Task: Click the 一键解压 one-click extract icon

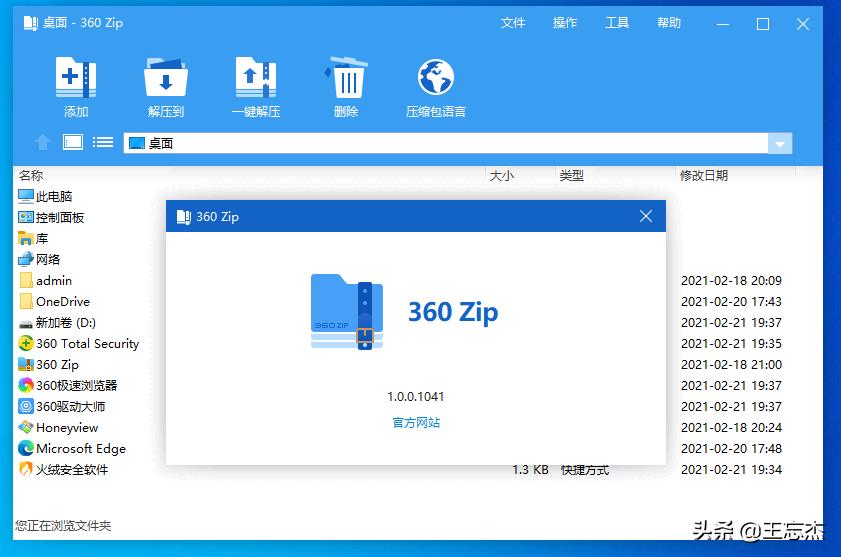Action: tap(256, 77)
